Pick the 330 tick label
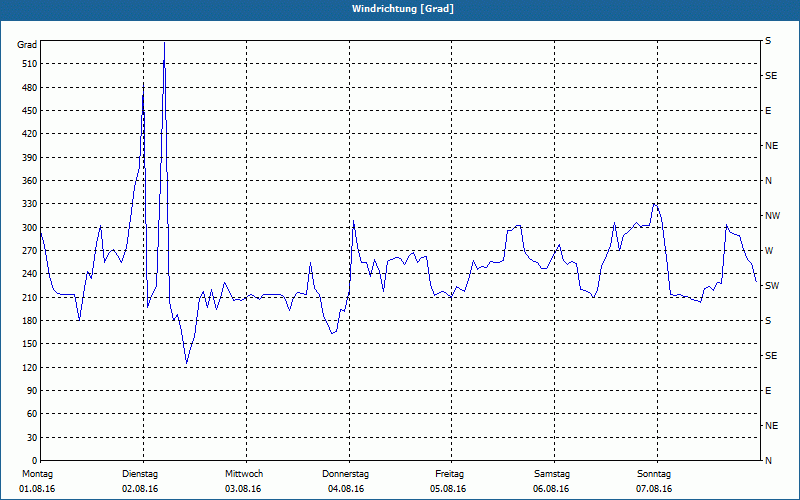This screenshot has width=800, height=500. point(30,204)
